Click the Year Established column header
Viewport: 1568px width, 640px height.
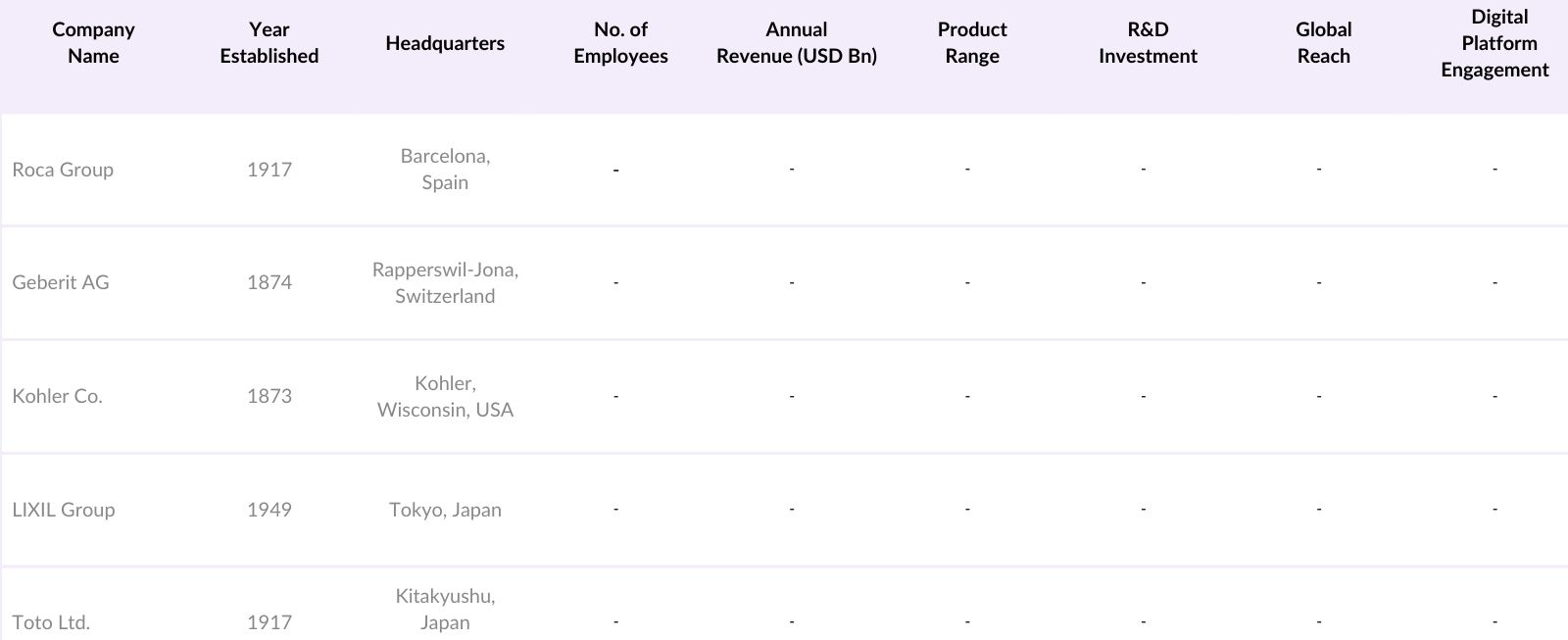coord(269,43)
